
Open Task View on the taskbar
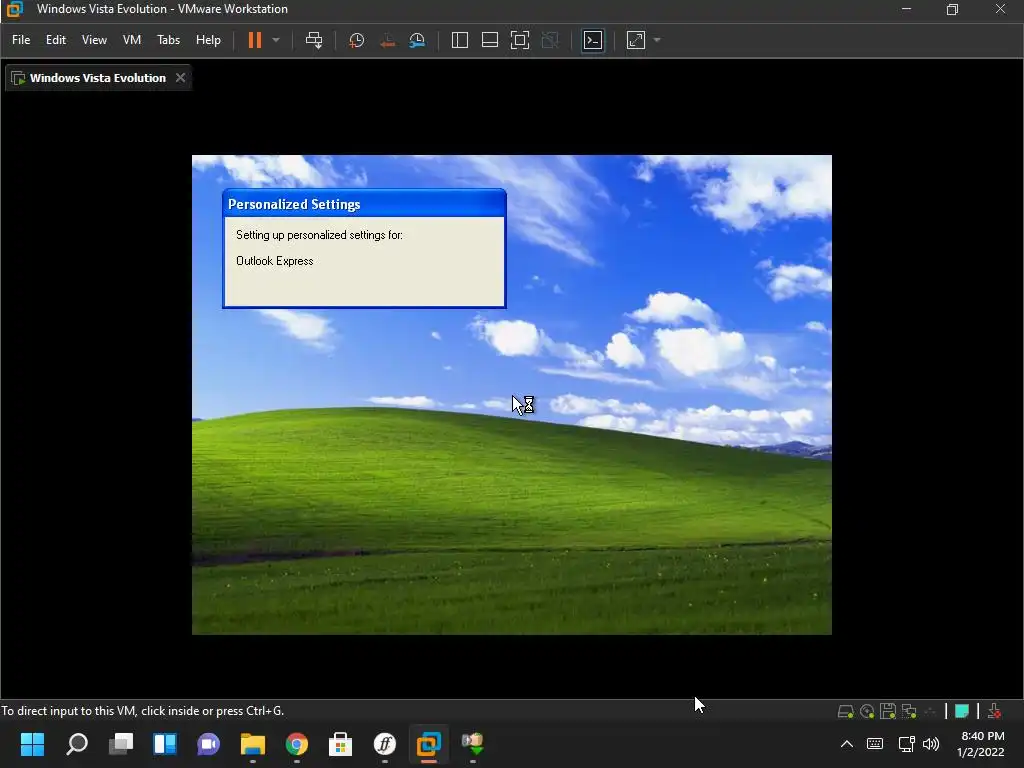pos(121,744)
